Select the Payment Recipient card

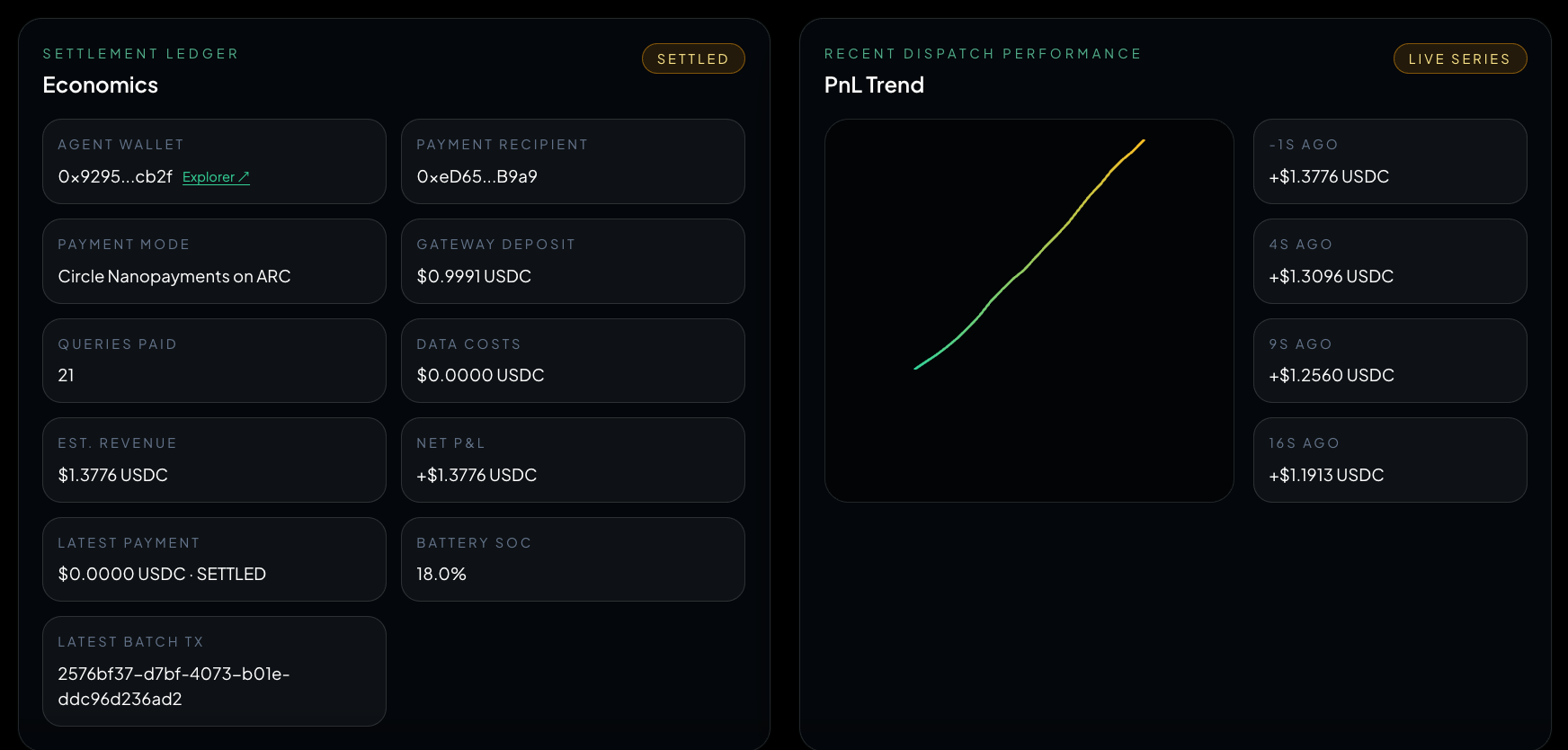[573, 161]
